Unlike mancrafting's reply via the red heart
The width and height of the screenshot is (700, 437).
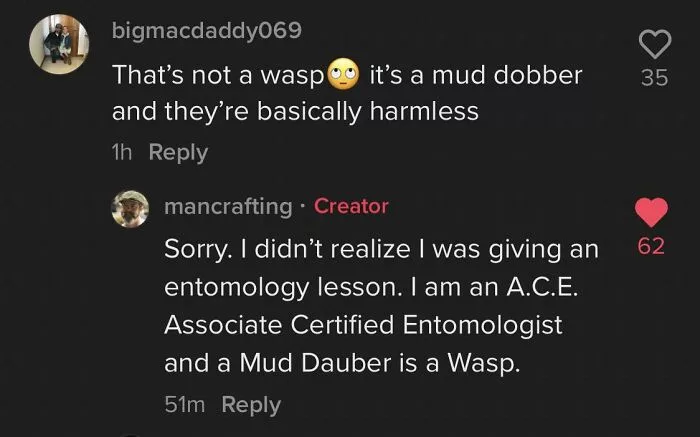click(651, 212)
